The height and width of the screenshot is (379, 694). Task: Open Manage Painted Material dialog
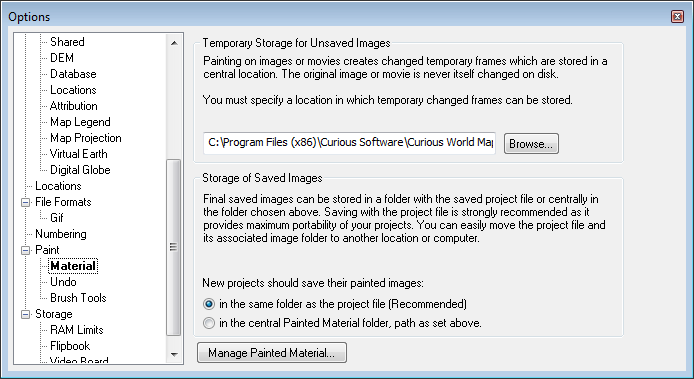[272, 353]
